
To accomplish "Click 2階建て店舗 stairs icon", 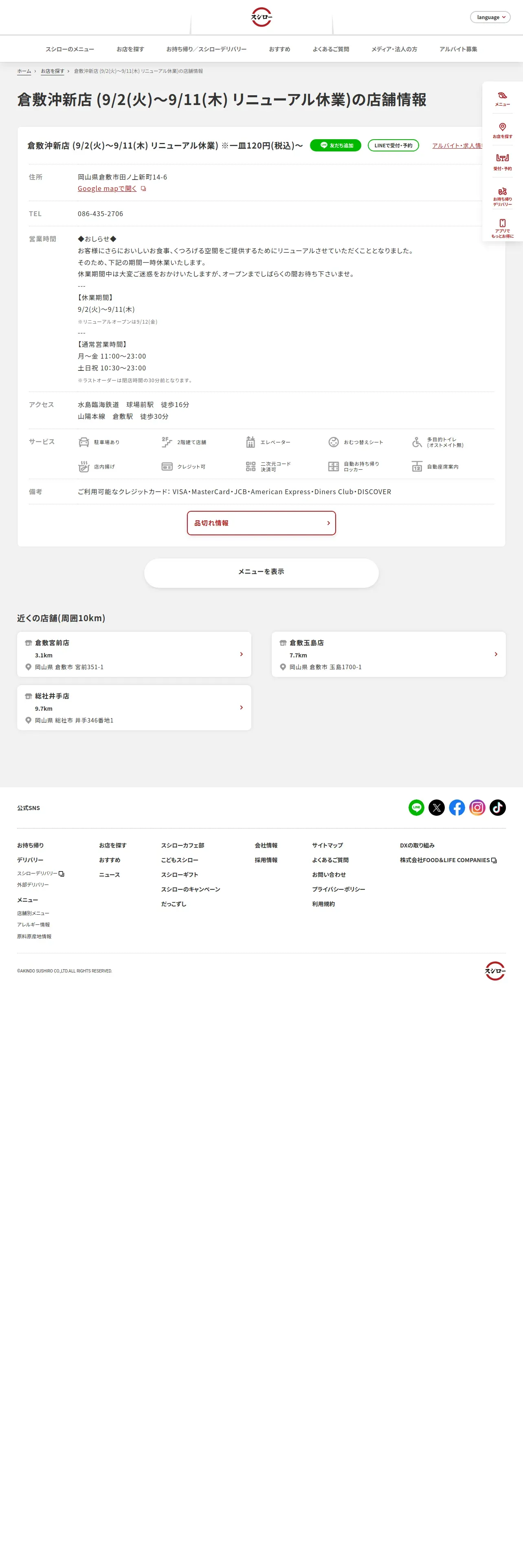I will point(167,442).
